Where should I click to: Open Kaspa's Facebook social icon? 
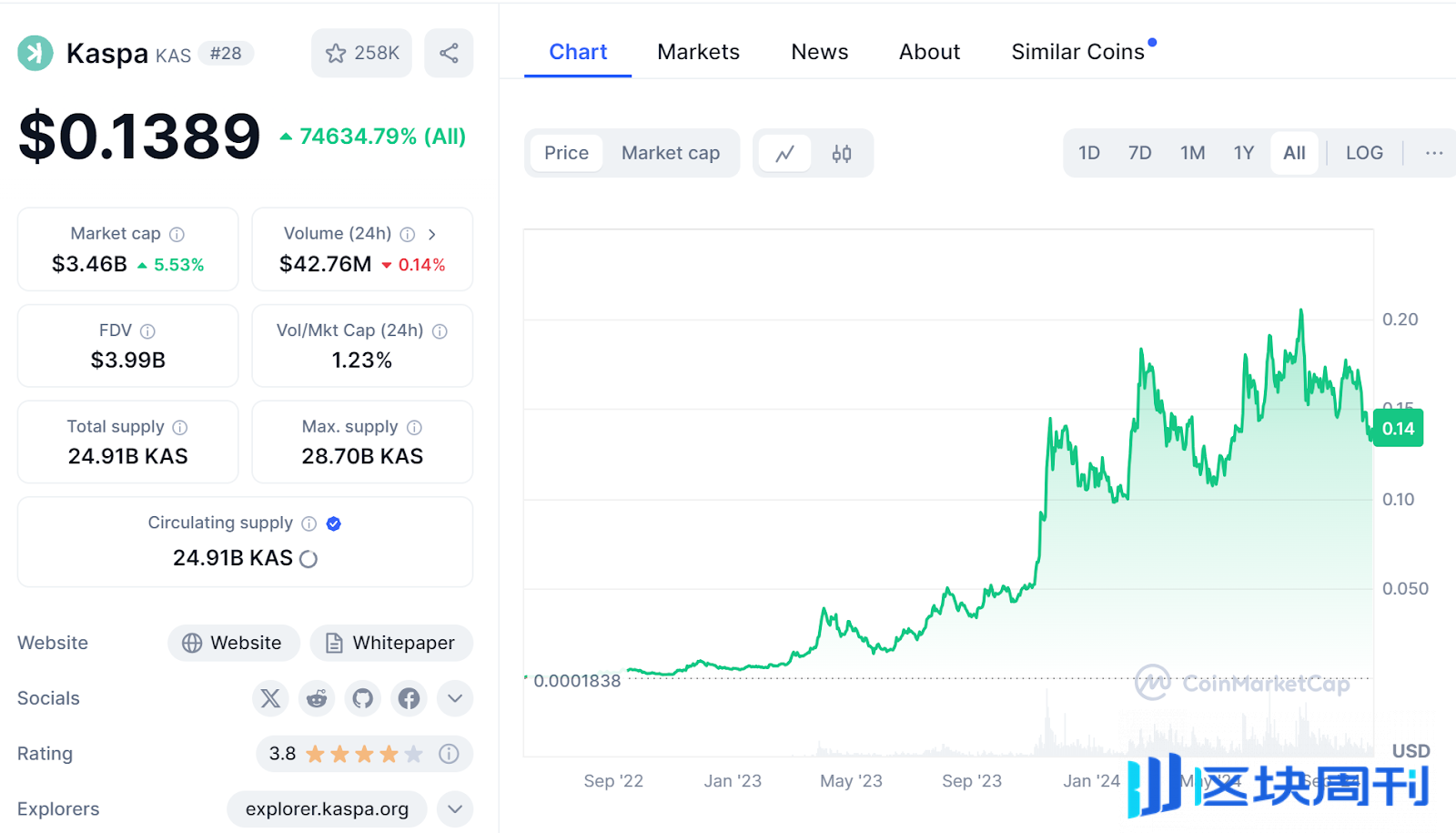point(409,698)
